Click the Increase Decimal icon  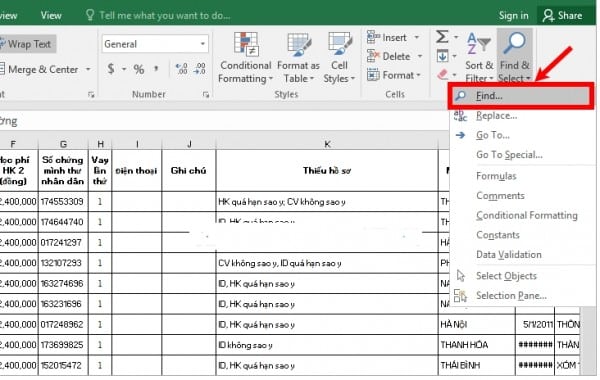point(181,69)
